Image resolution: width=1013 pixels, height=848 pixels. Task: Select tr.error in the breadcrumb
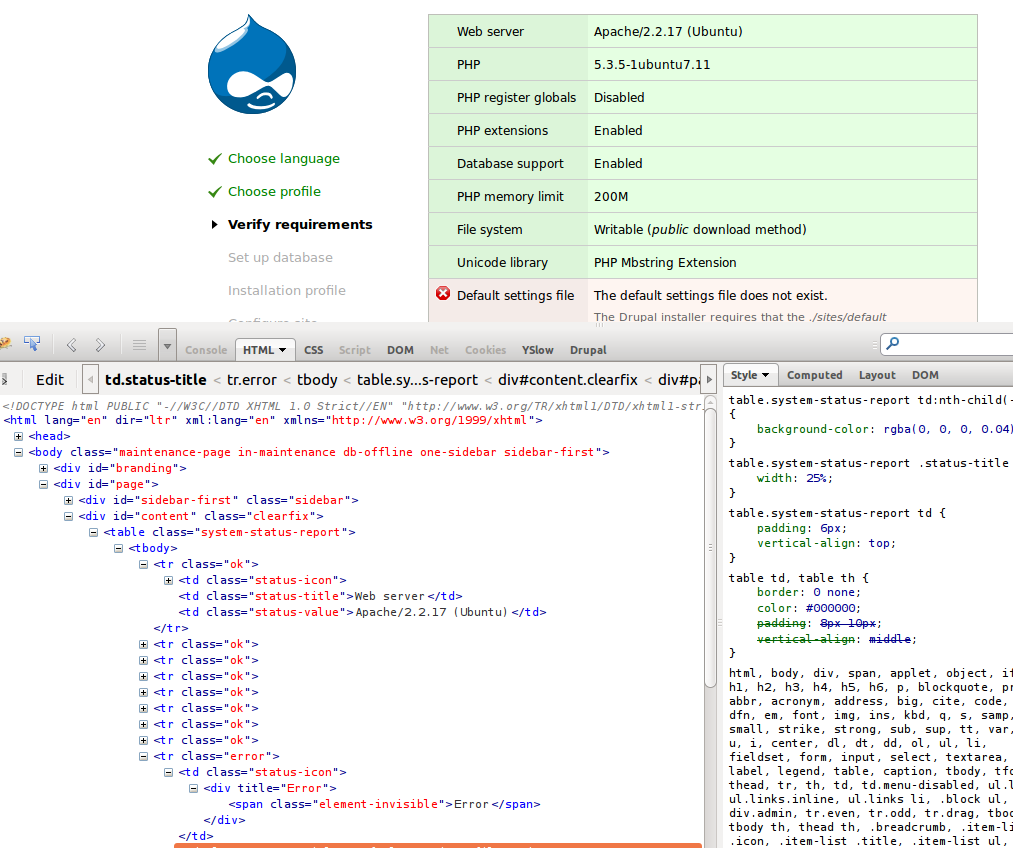251,380
